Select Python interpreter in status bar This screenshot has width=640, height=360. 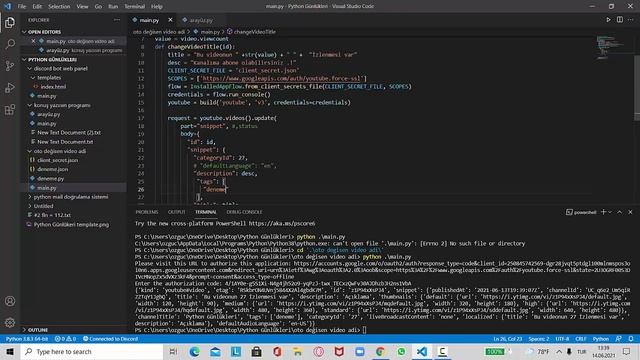pyautogui.click(x=27, y=339)
